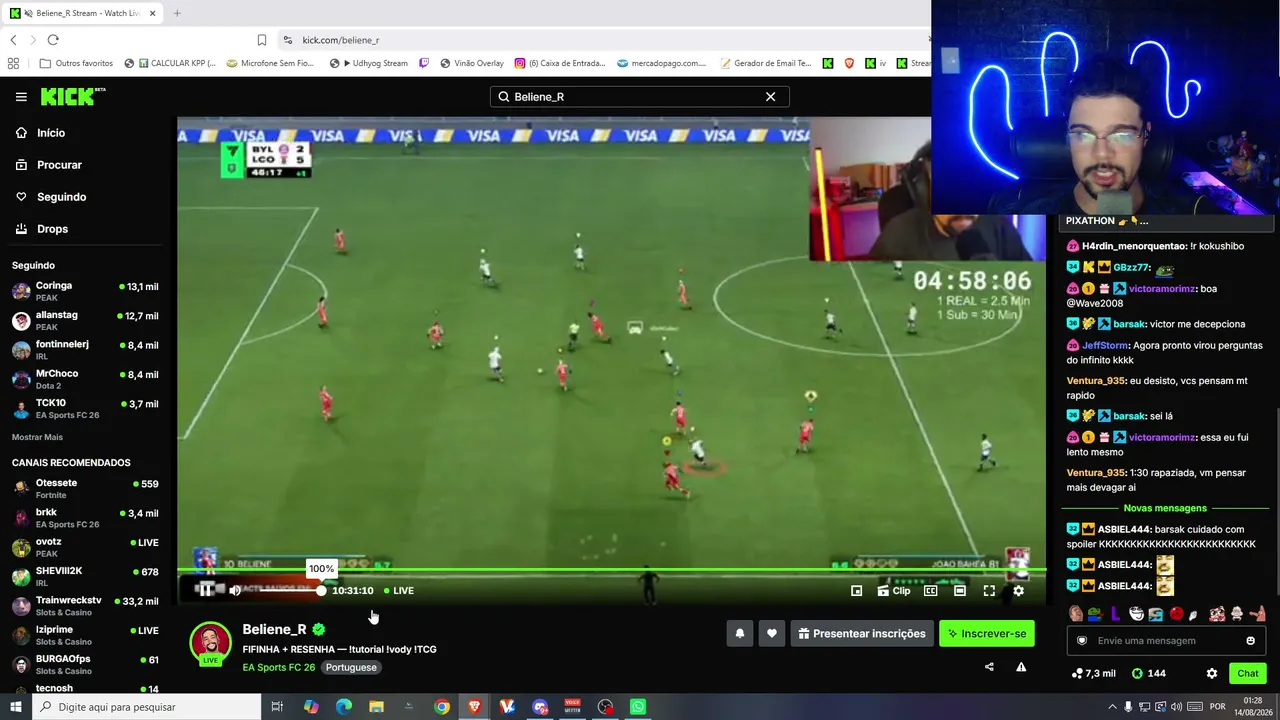Click the chat message input field
The height and width of the screenshot is (720, 1280).
(x=1166, y=641)
